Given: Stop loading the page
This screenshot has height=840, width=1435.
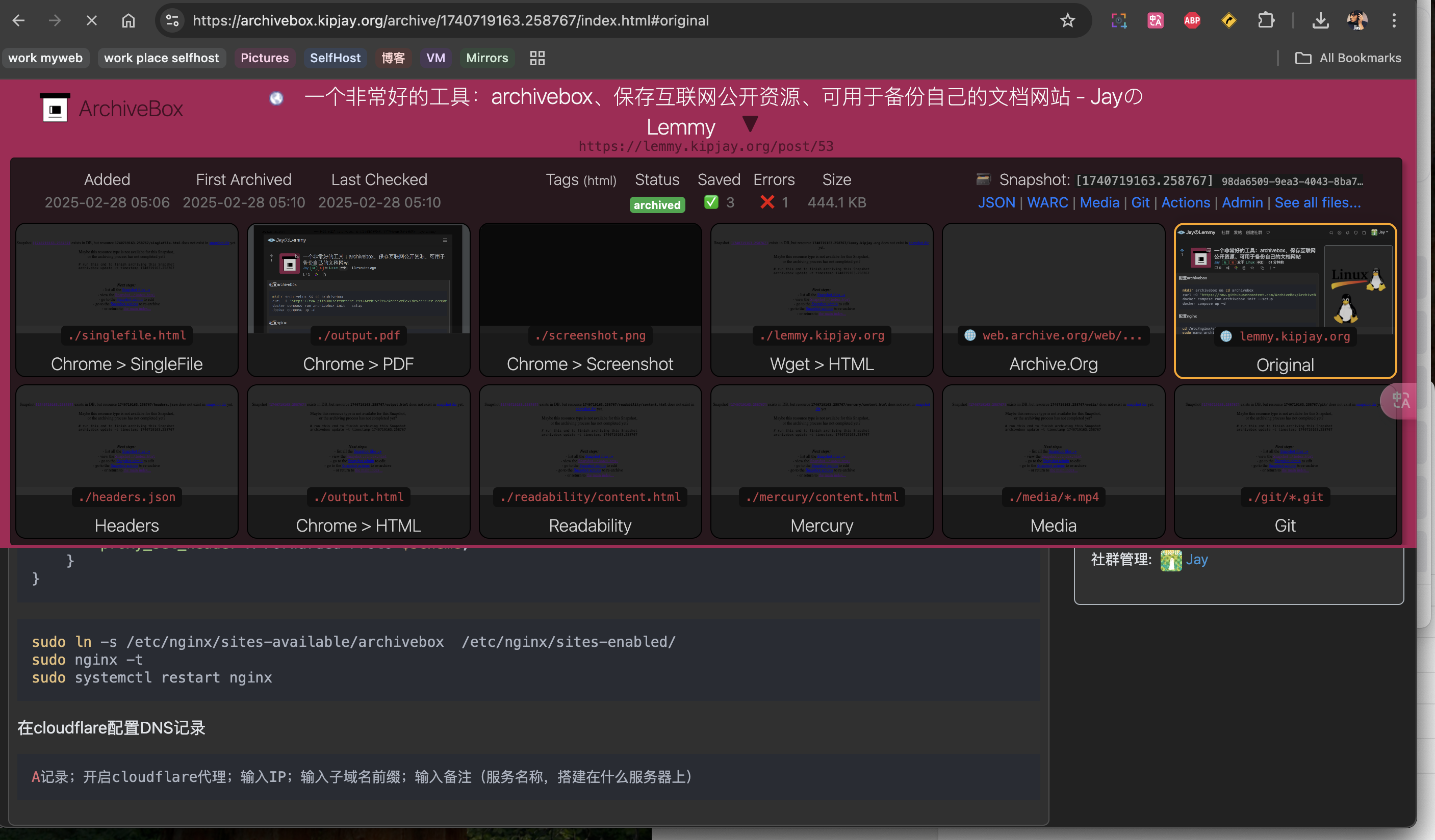Looking at the screenshot, I should click(x=92, y=21).
